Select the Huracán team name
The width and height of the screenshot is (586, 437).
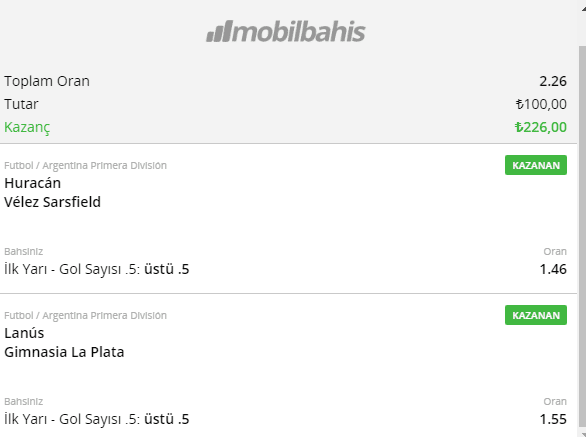click(33, 183)
